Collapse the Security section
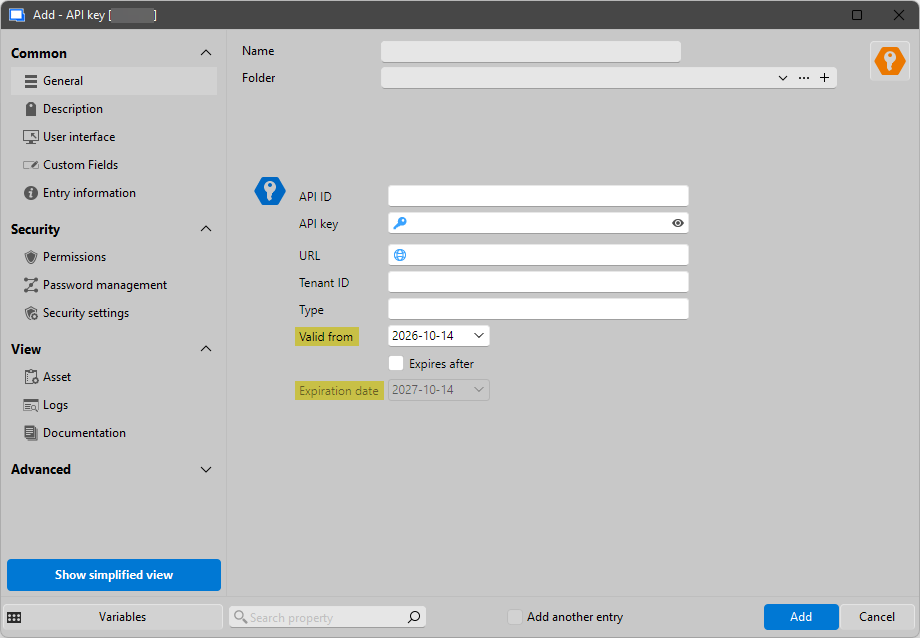The width and height of the screenshot is (920, 638). [206, 229]
